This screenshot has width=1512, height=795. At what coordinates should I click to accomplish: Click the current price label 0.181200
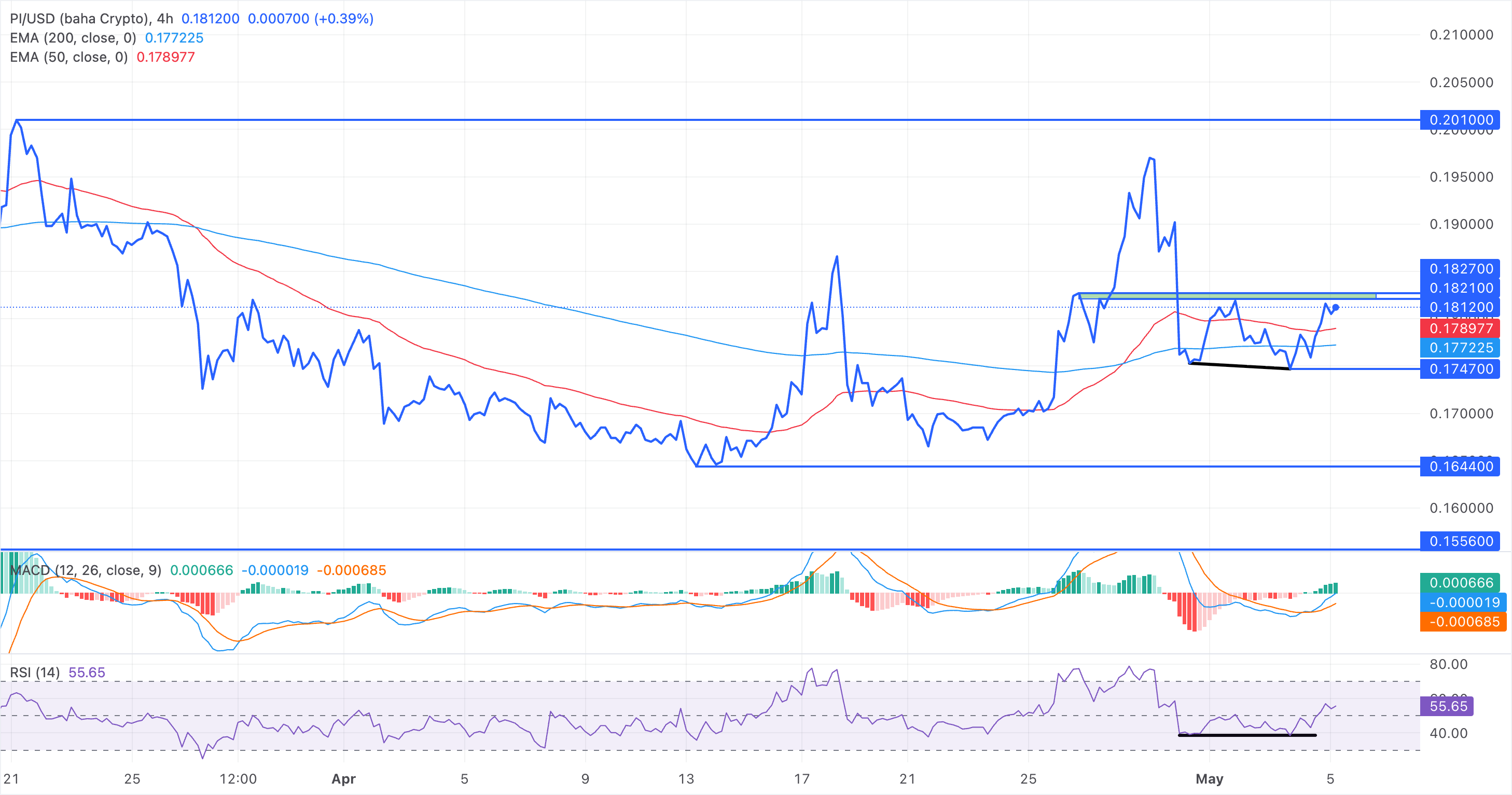1460,308
